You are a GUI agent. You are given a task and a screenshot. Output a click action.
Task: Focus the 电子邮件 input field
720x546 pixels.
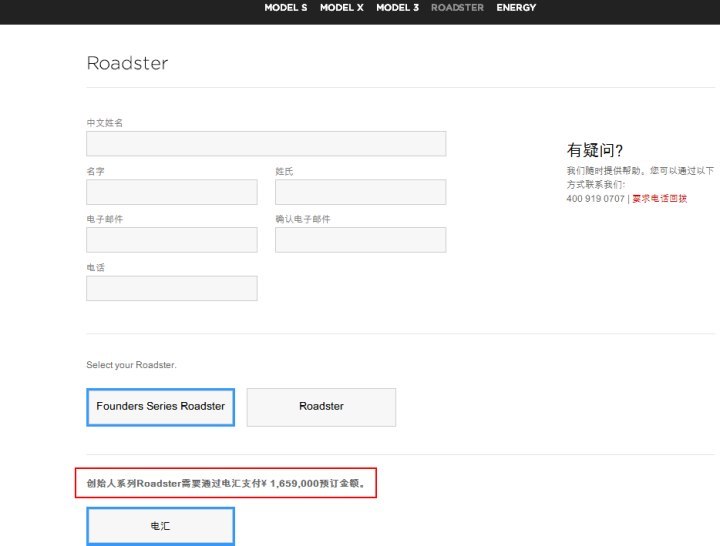172,240
